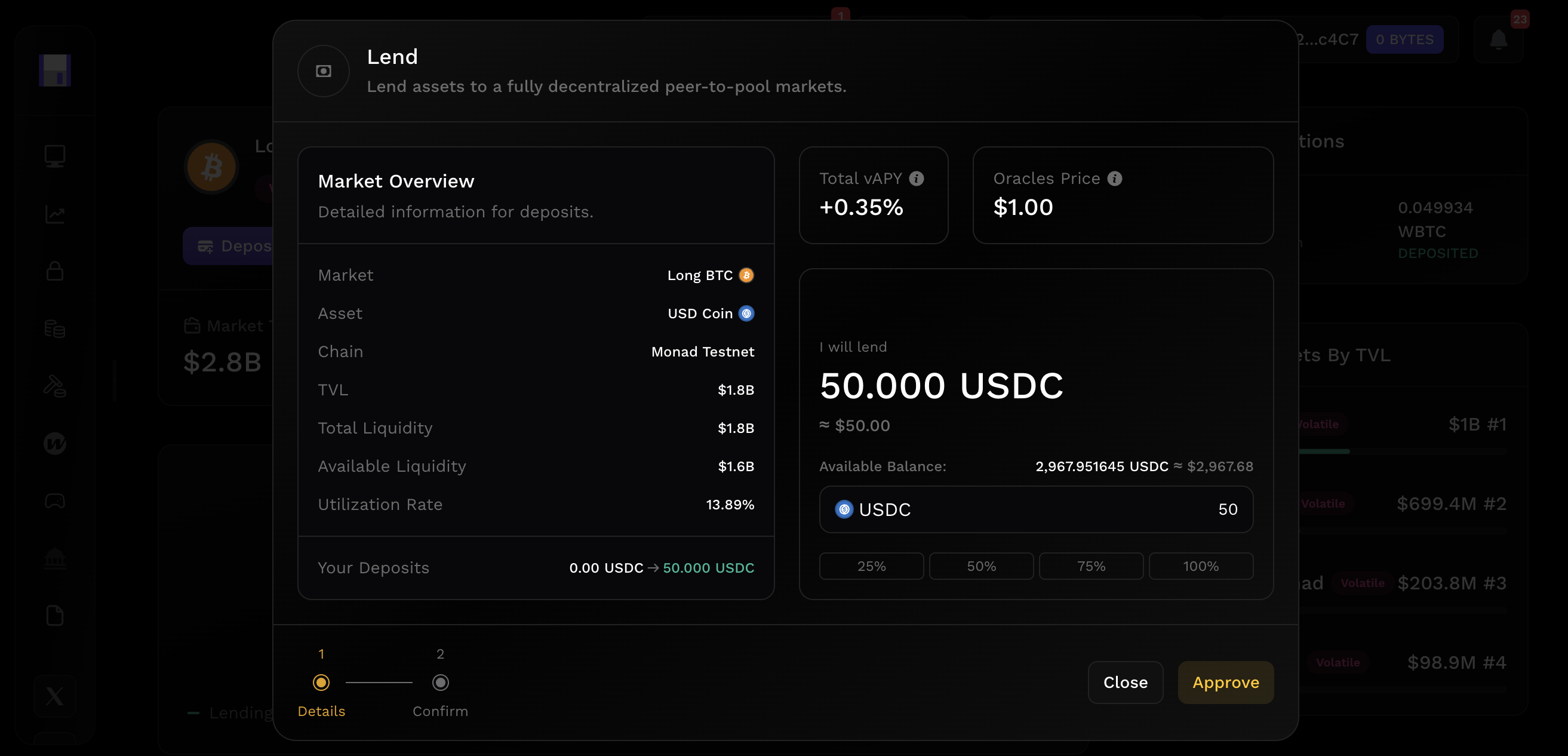The width and height of the screenshot is (1568, 756).
Task: Click the Bitcoin icon beside Long BTC
Action: coord(746,275)
